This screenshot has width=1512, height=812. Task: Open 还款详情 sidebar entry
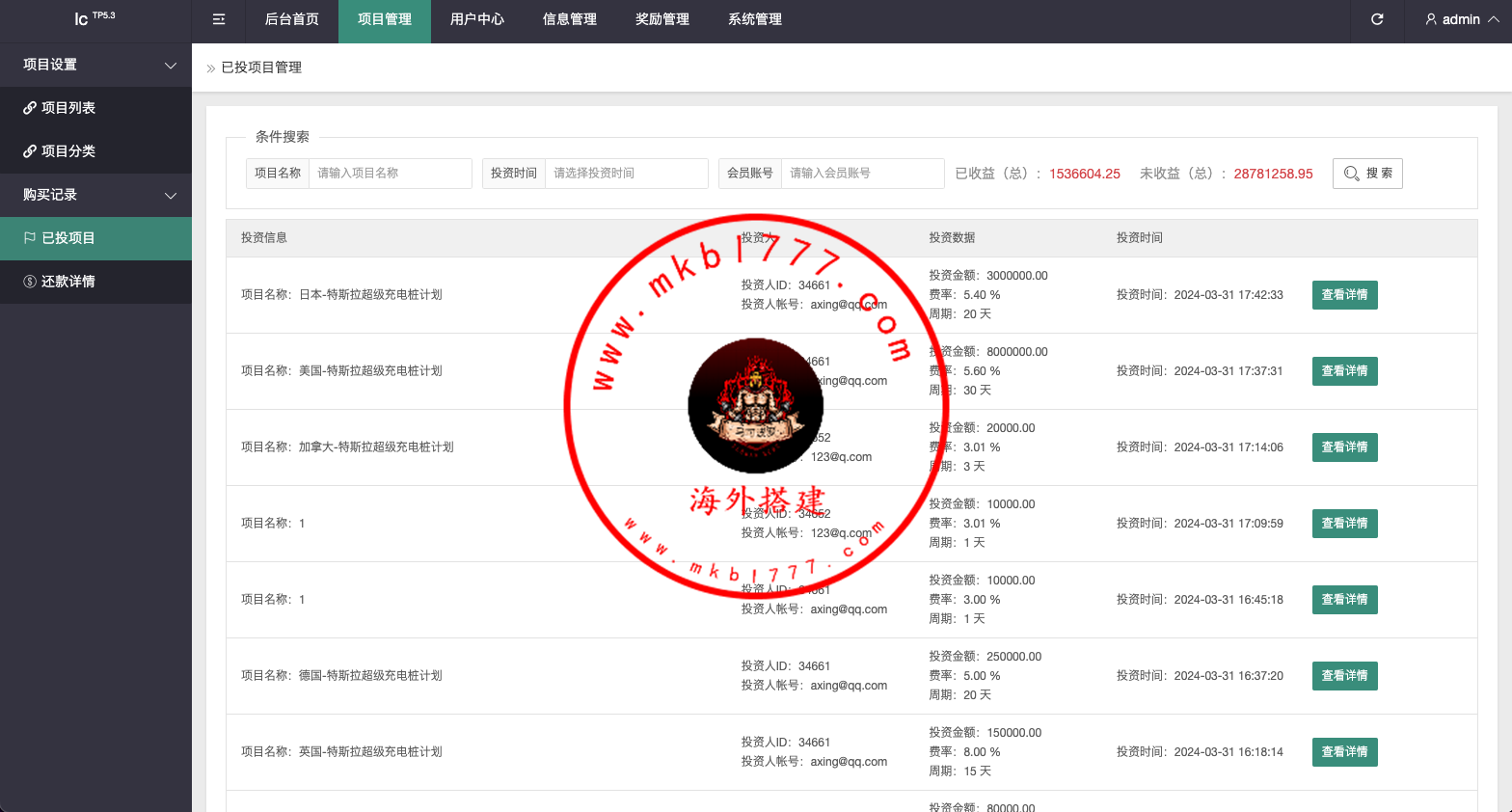point(95,282)
